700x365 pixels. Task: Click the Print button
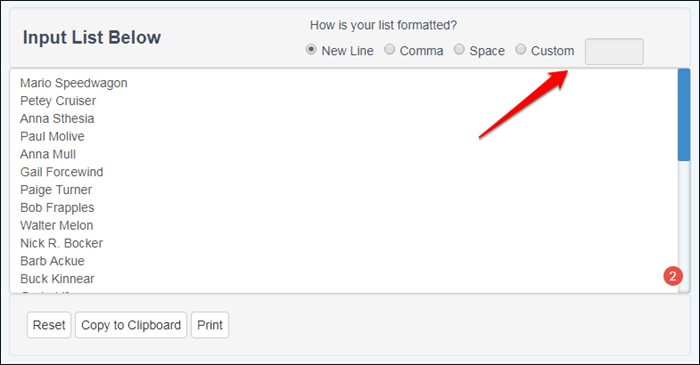click(x=210, y=325)
